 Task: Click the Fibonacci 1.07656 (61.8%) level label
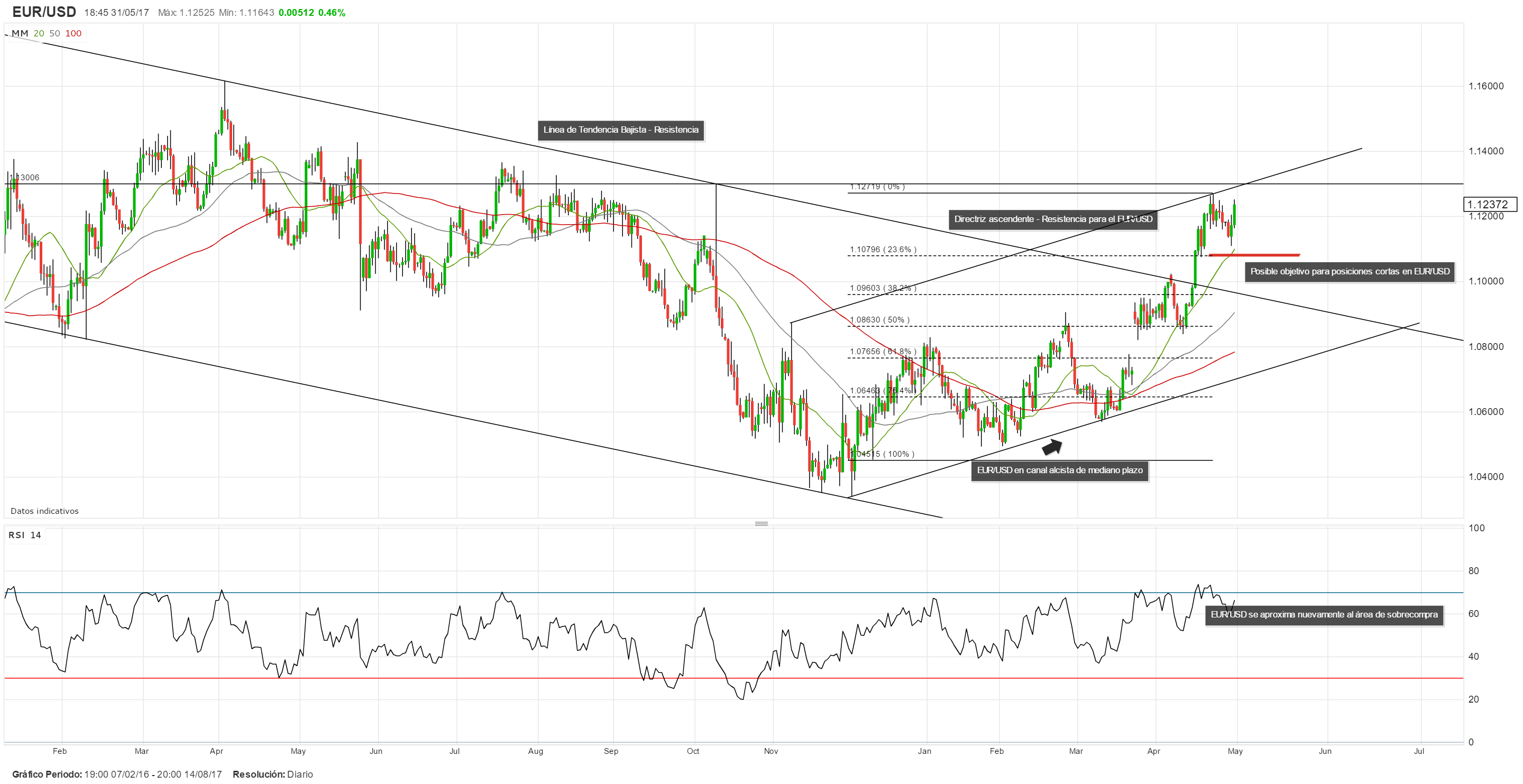(883, 352)
